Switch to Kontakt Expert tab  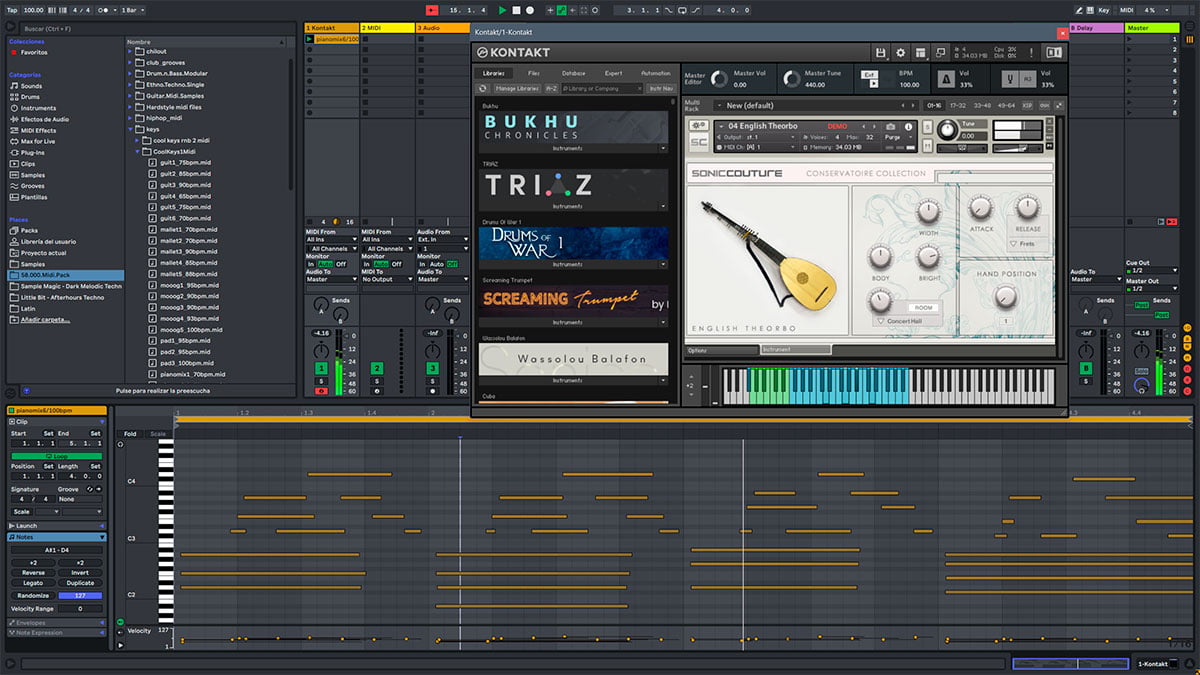click(x=613, y=73)
